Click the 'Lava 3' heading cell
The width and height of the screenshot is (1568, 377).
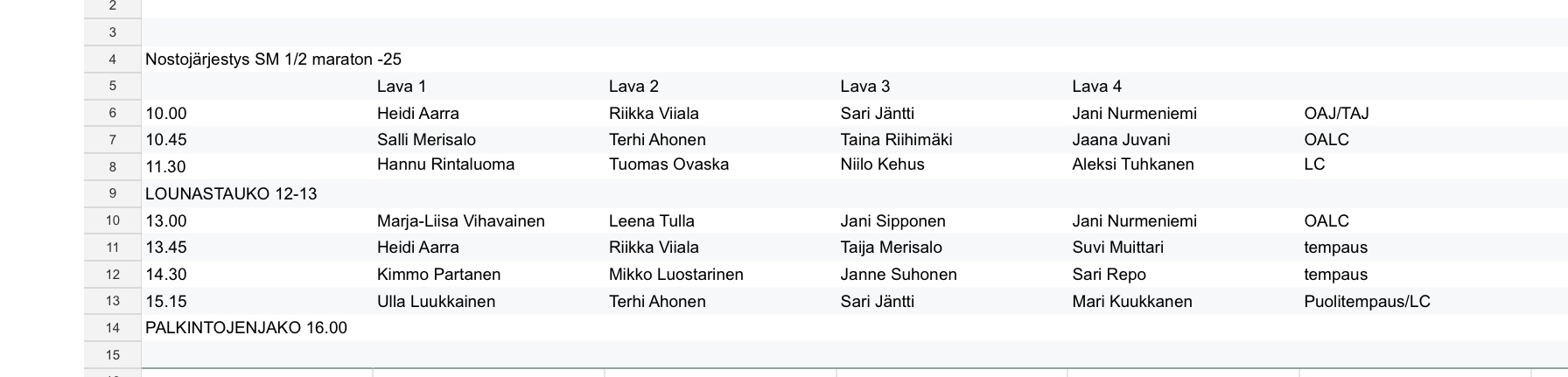865,87
